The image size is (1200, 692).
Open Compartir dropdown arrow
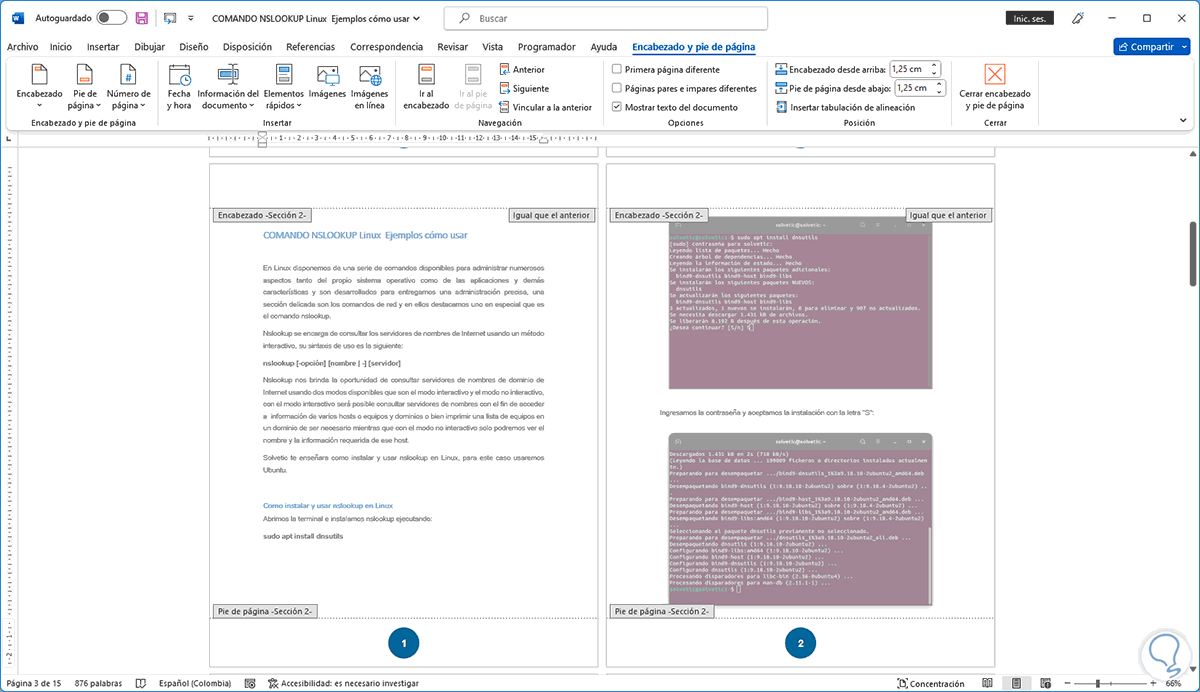(x=1183, y=47)
